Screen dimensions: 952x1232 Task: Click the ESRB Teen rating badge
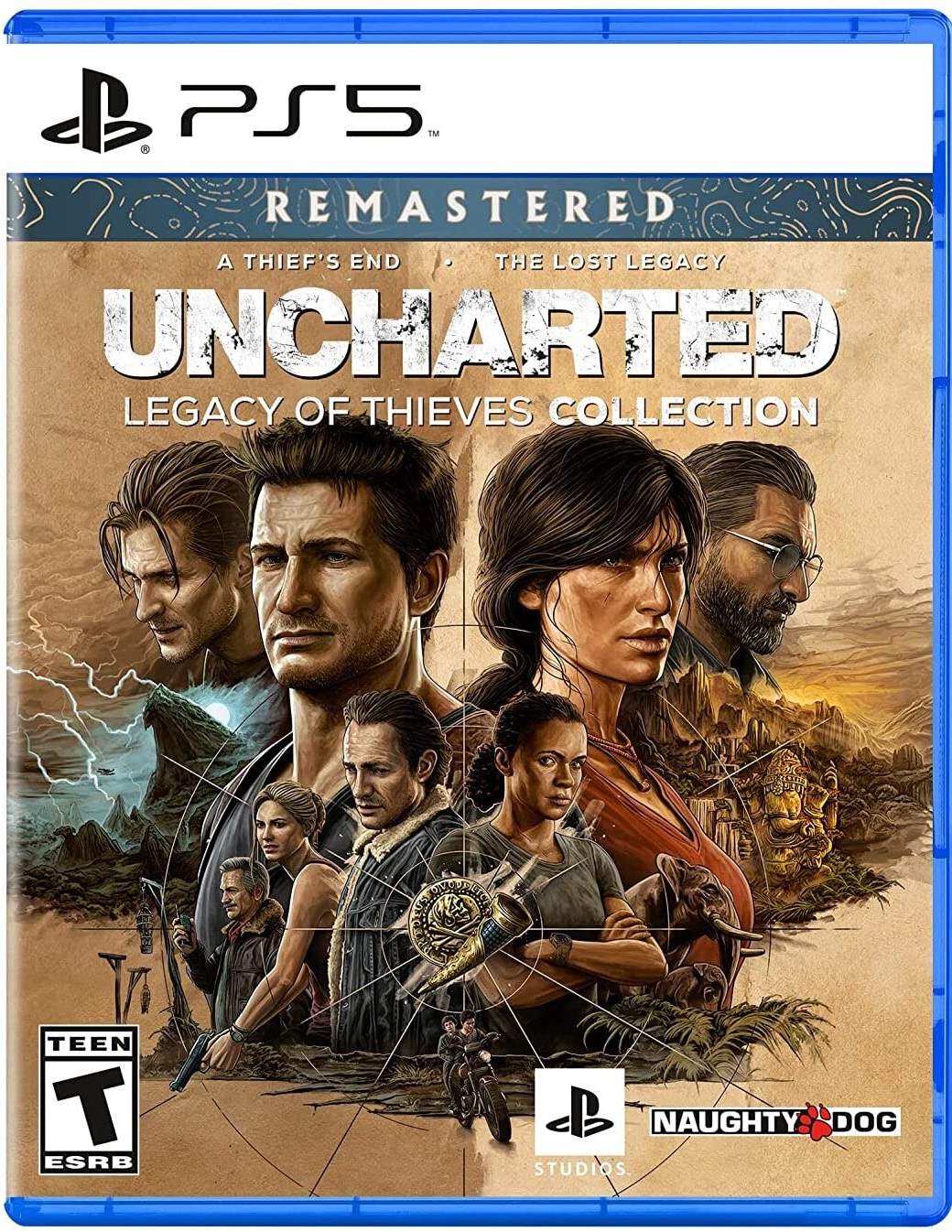click(90, 1100)
